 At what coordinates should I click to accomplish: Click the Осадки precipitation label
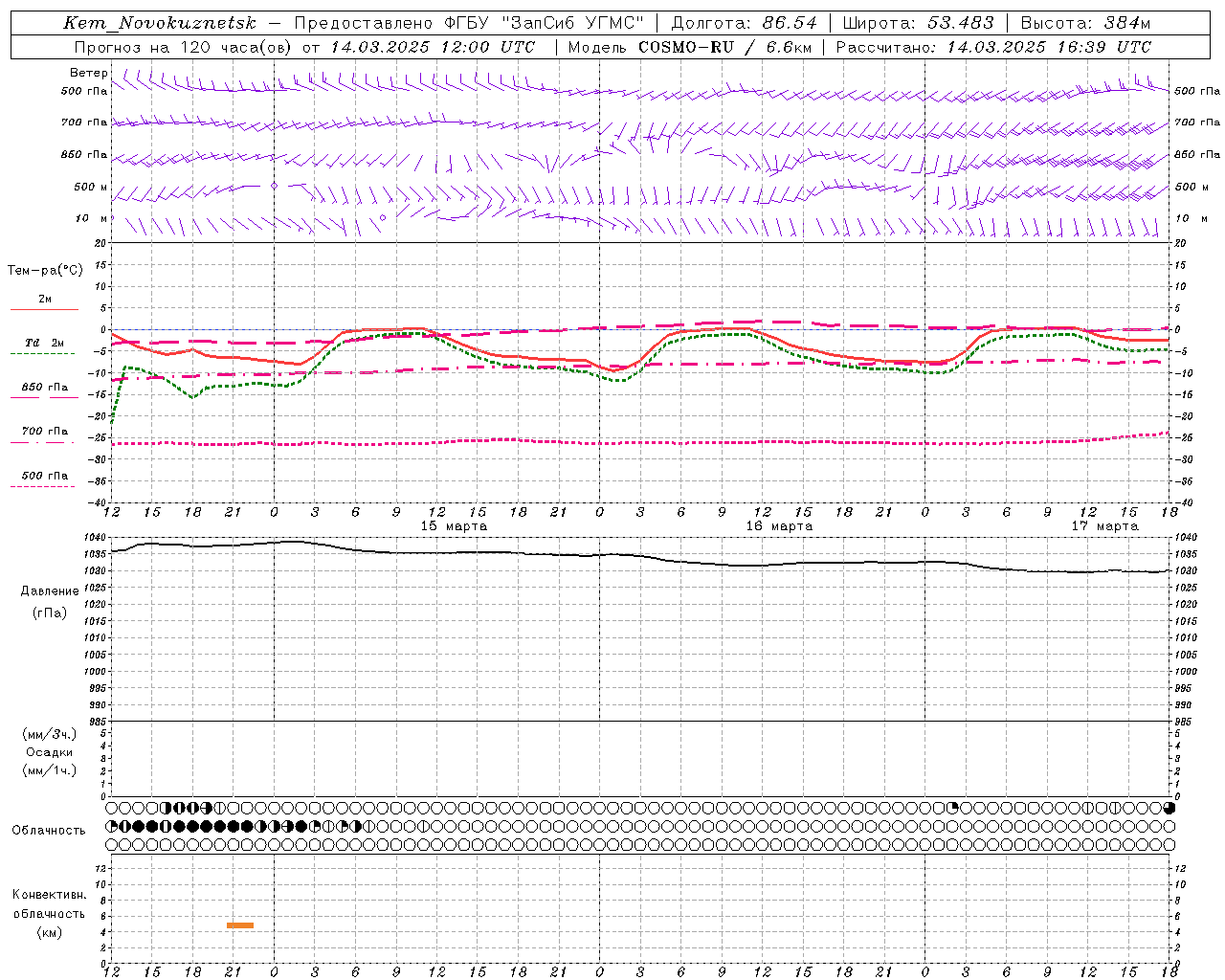click(50, 752)
